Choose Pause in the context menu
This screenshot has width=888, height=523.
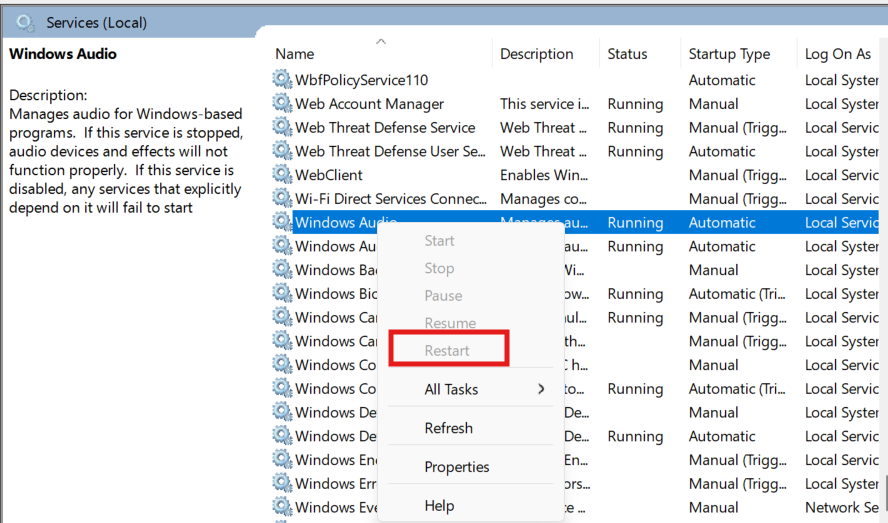click(443, 296)
